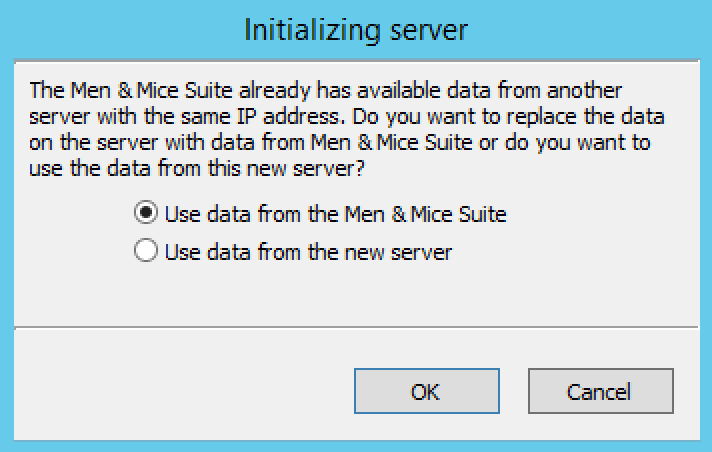Click the message line starting "server with the same"
The width and height of the screenshot is (712, 452).
(x=340, y=115)
